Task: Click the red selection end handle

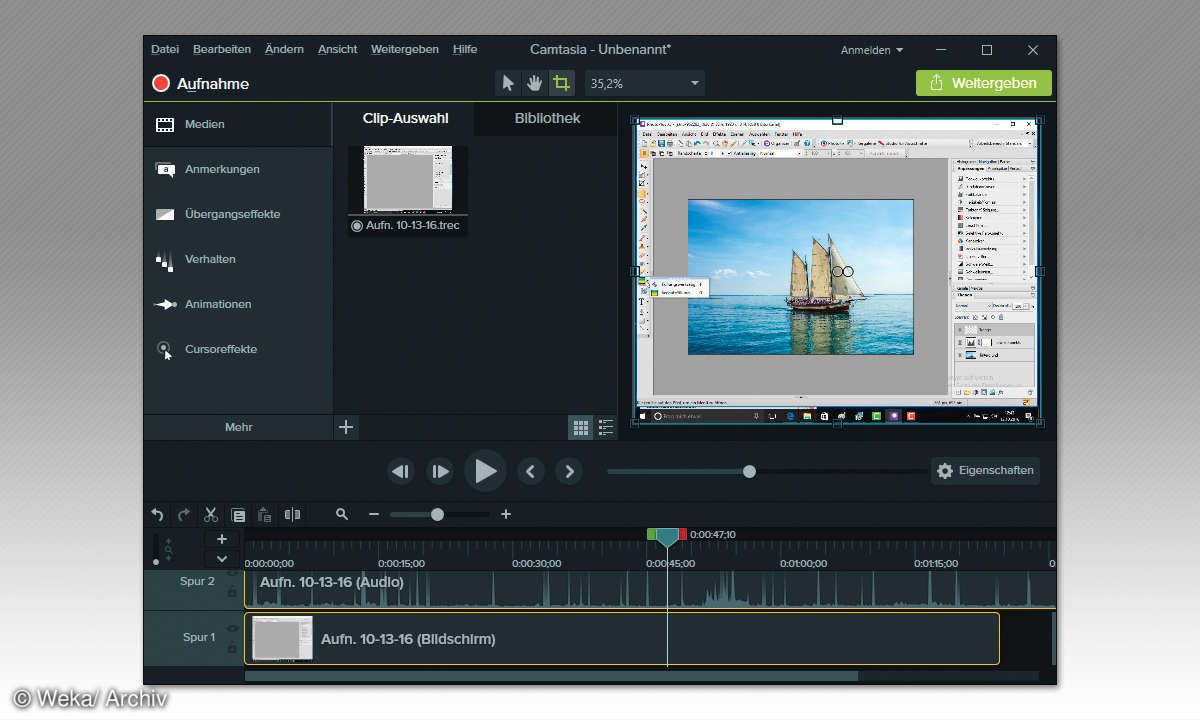Action: click(x=683, y=534)
